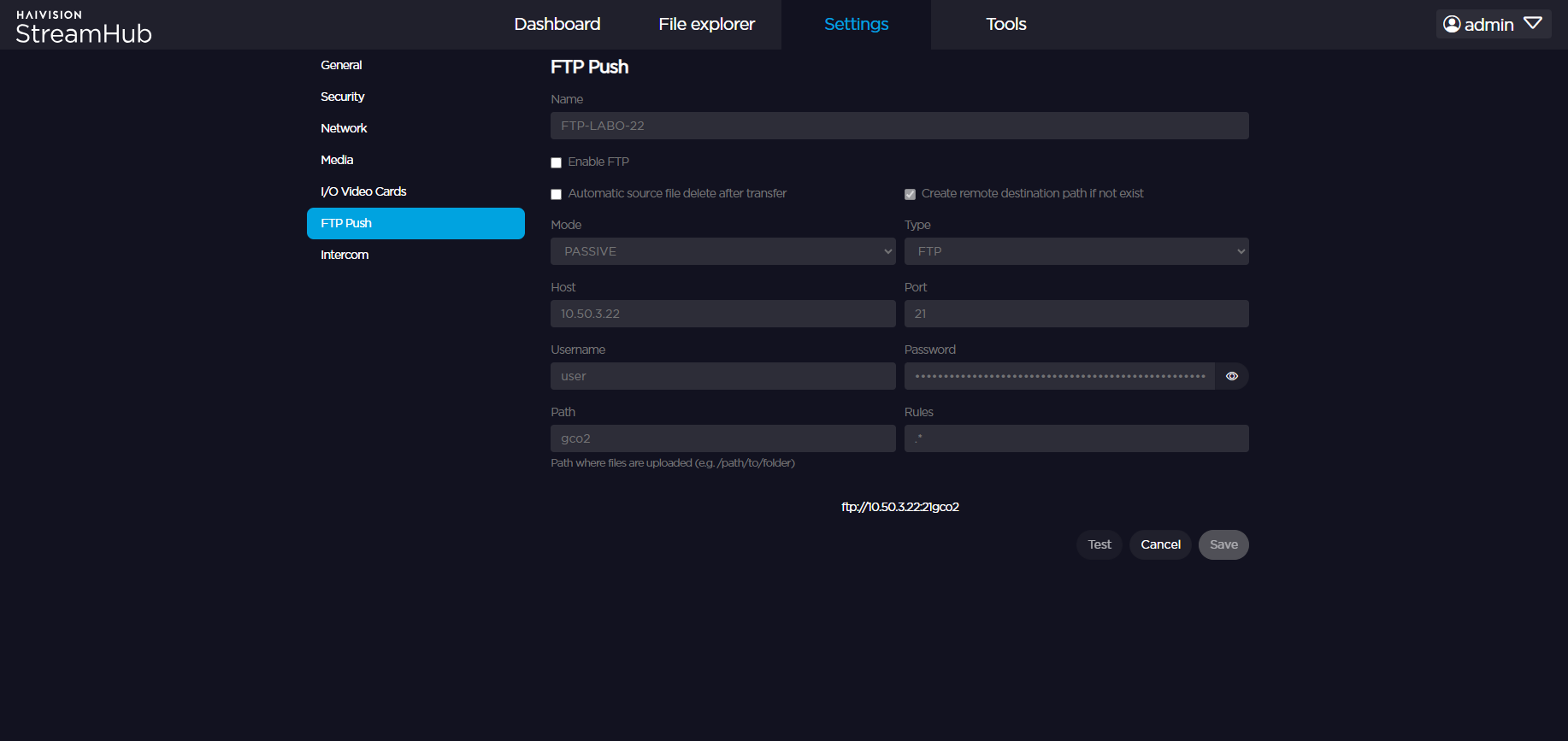Open I/O Video Cards settings
Image resolution: width=1568 pixels, height=741 pixels.
click(363, 191)
